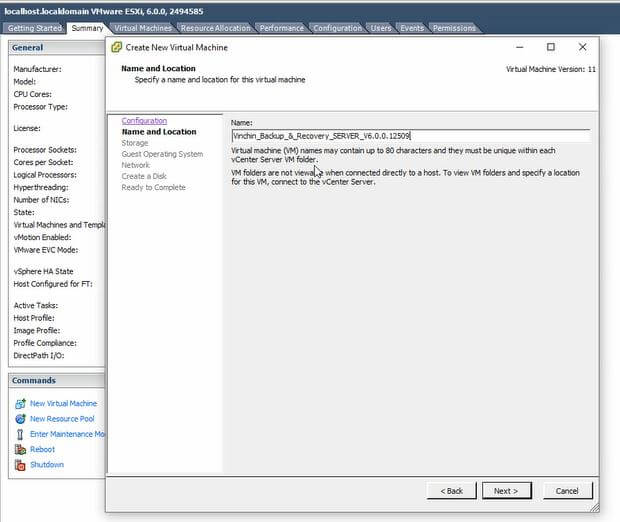Click the Reboot command icon
Screen dimensions: 620x522
pyautogui.click(x=20, y=449)
